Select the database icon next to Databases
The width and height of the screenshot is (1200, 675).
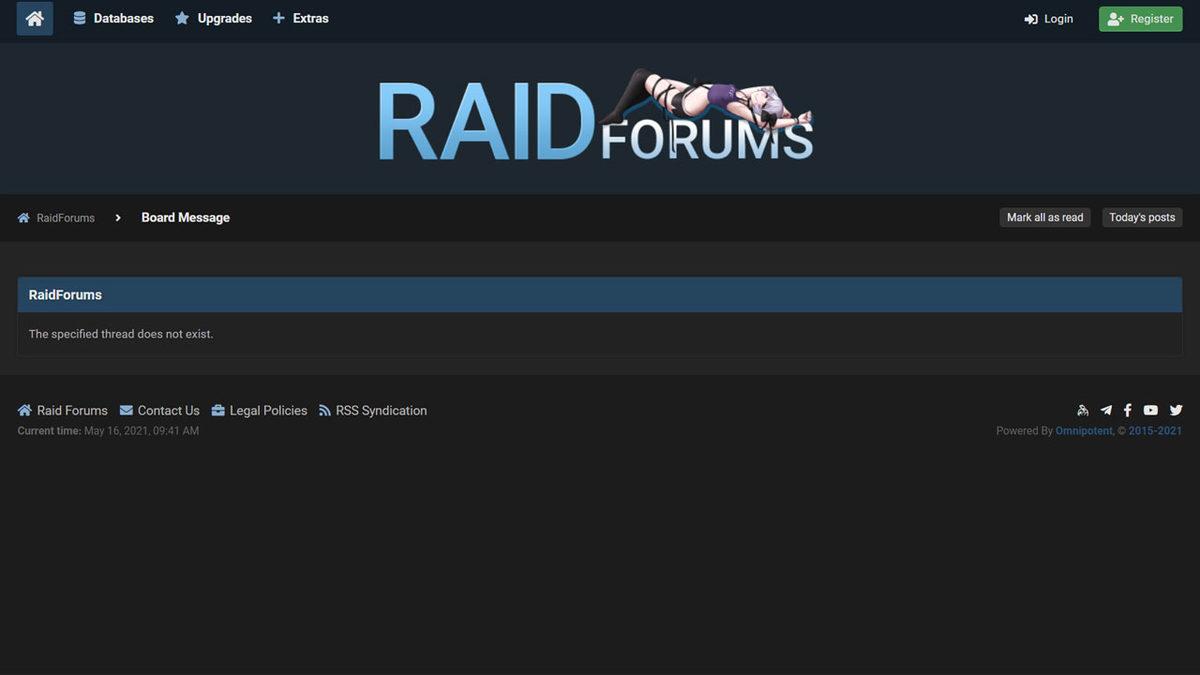point(78,17)
